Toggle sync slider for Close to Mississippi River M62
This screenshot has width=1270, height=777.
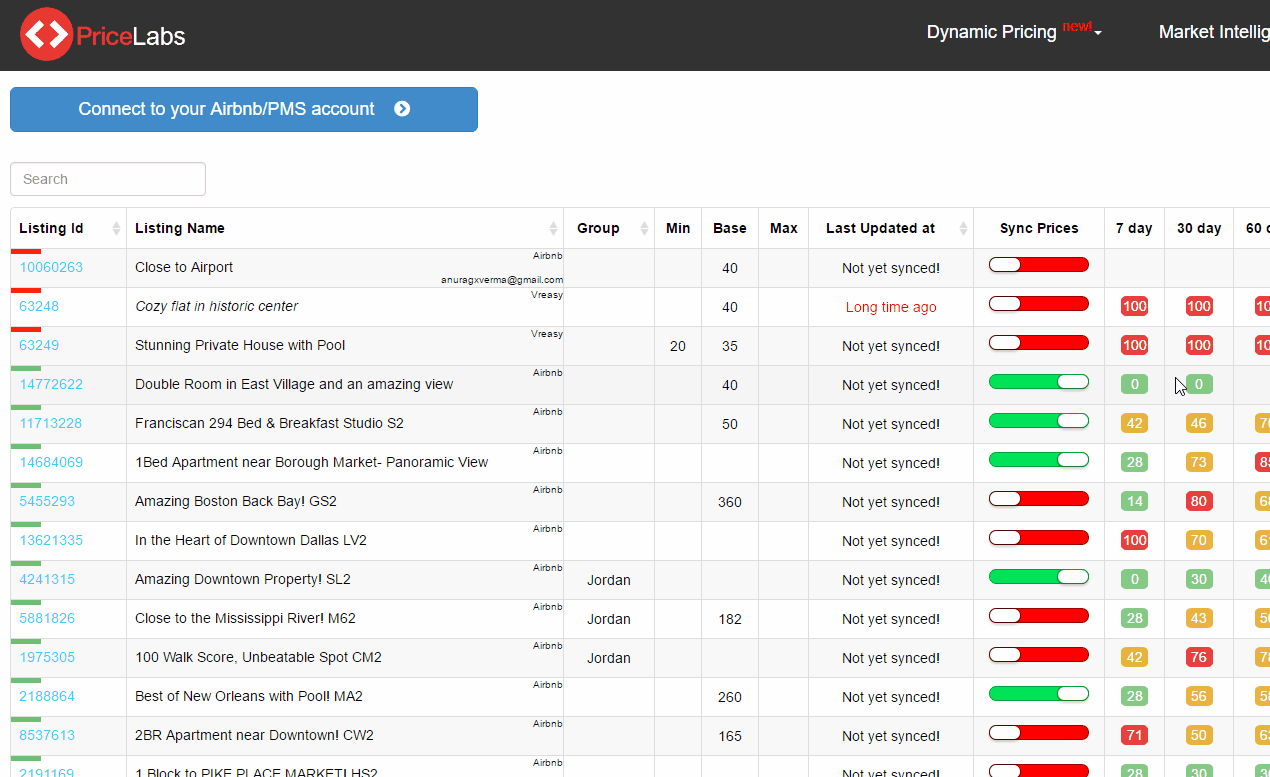pyautogui.click(x=1038, y=616)
